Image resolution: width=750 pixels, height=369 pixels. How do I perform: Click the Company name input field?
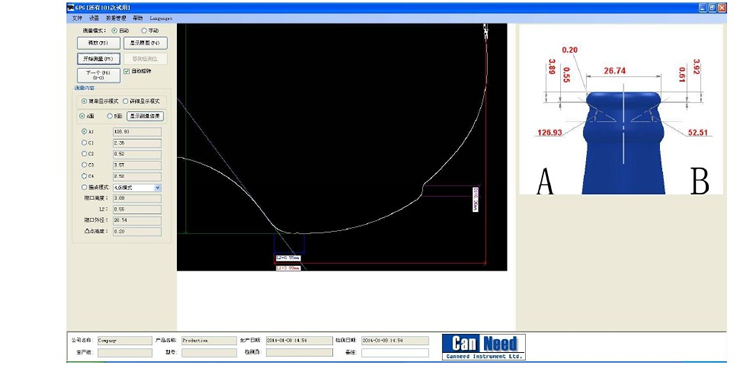pos(124,340)
